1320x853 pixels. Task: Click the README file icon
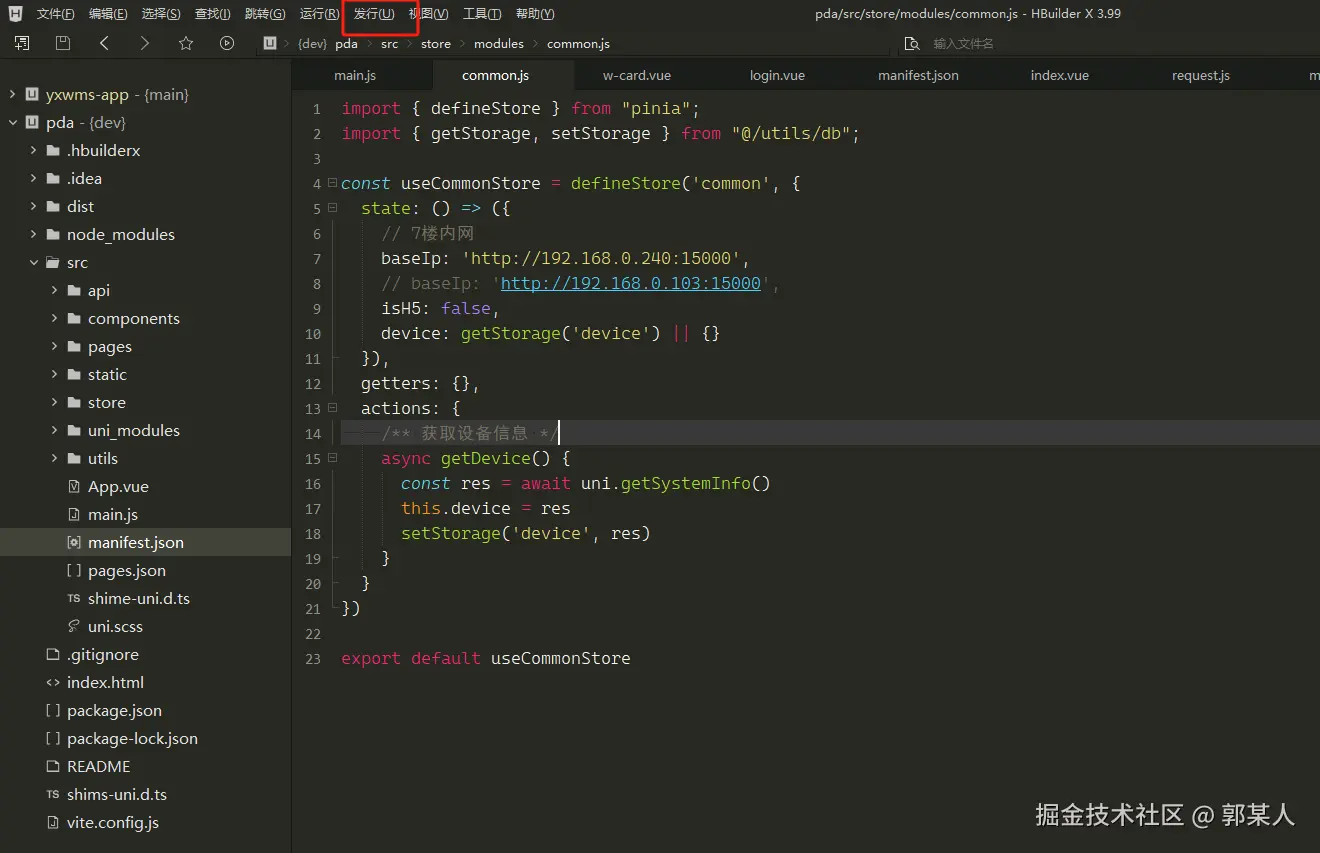click(x=53, y=766)
